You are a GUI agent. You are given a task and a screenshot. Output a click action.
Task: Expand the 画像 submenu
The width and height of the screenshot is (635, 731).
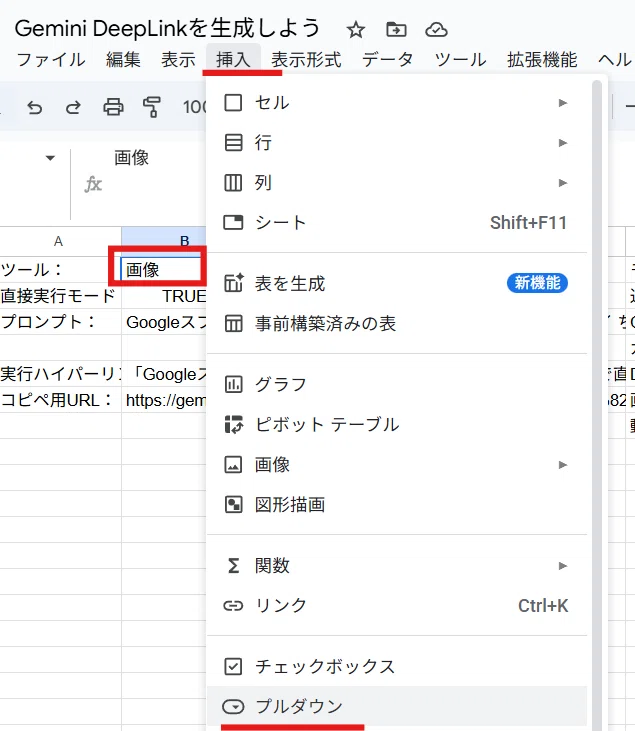coord(396,465)
